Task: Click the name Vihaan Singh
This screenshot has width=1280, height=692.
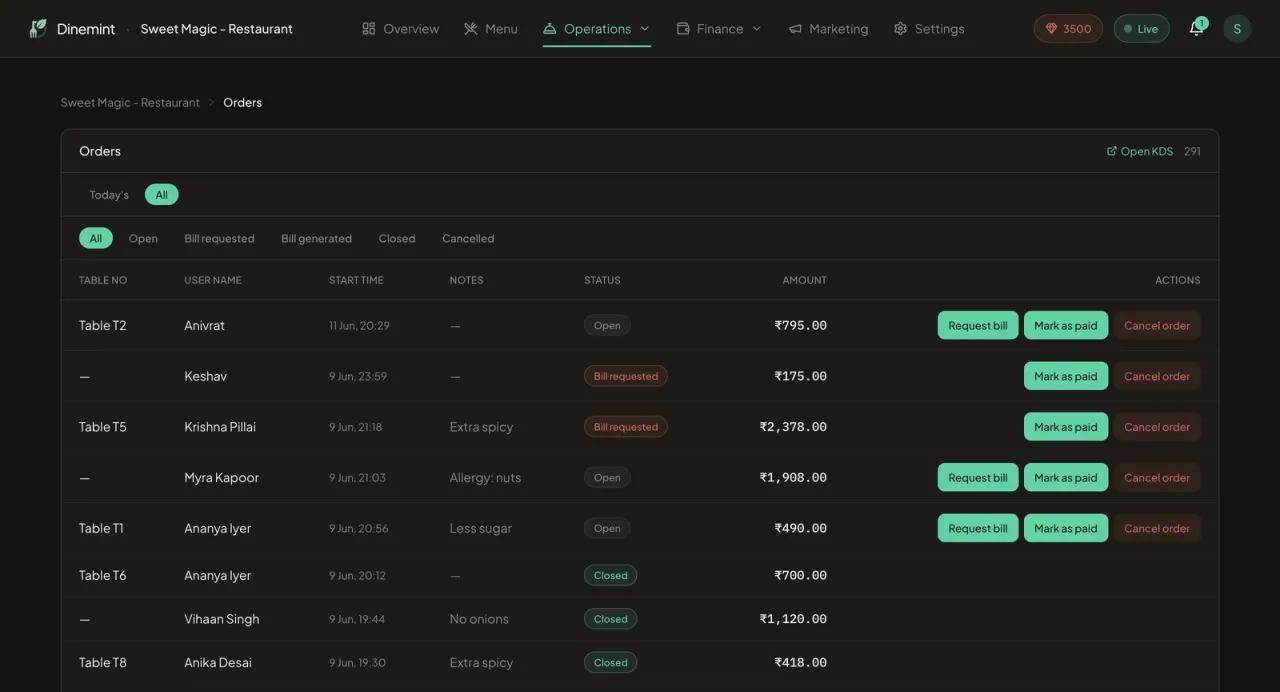Action: coord(222,619)
